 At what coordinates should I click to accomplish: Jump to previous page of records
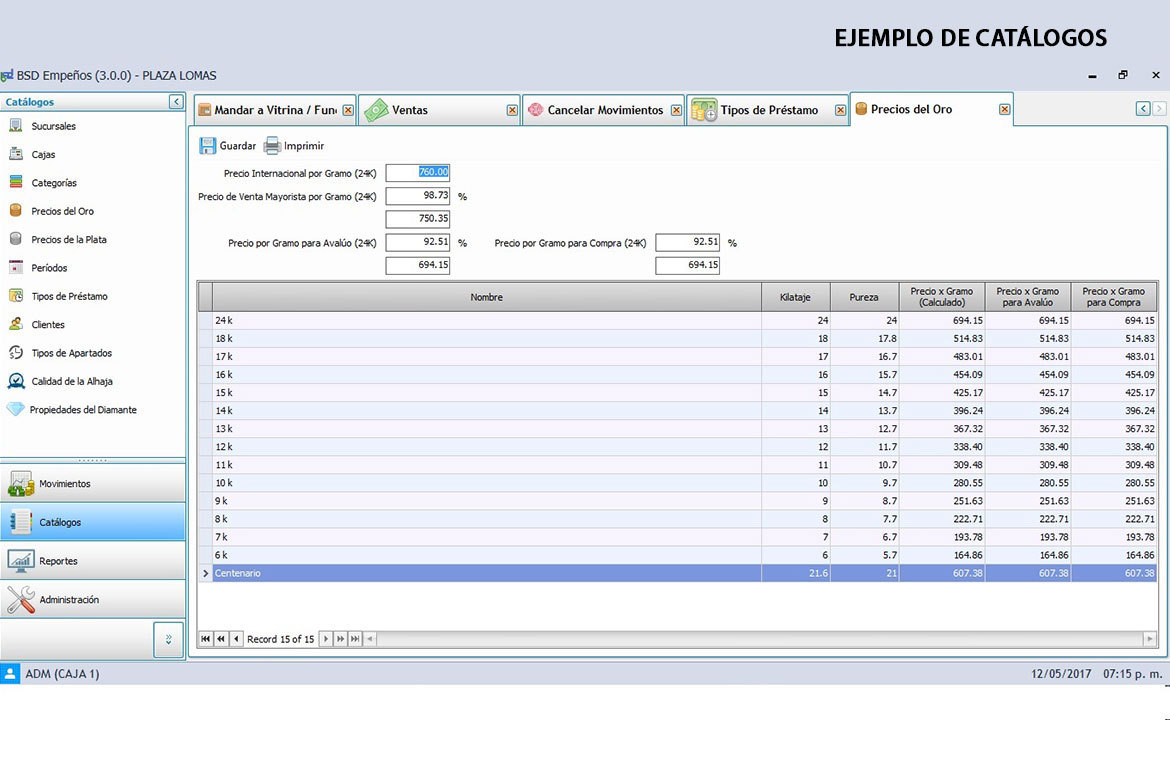click(x=221, y=639)
